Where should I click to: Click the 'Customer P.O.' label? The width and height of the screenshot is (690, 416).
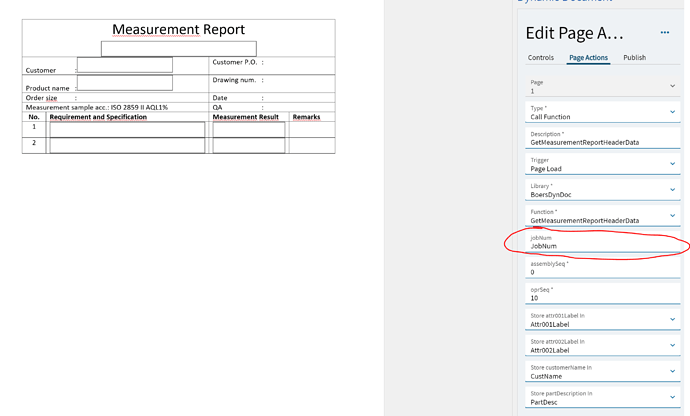pos(235,62)
